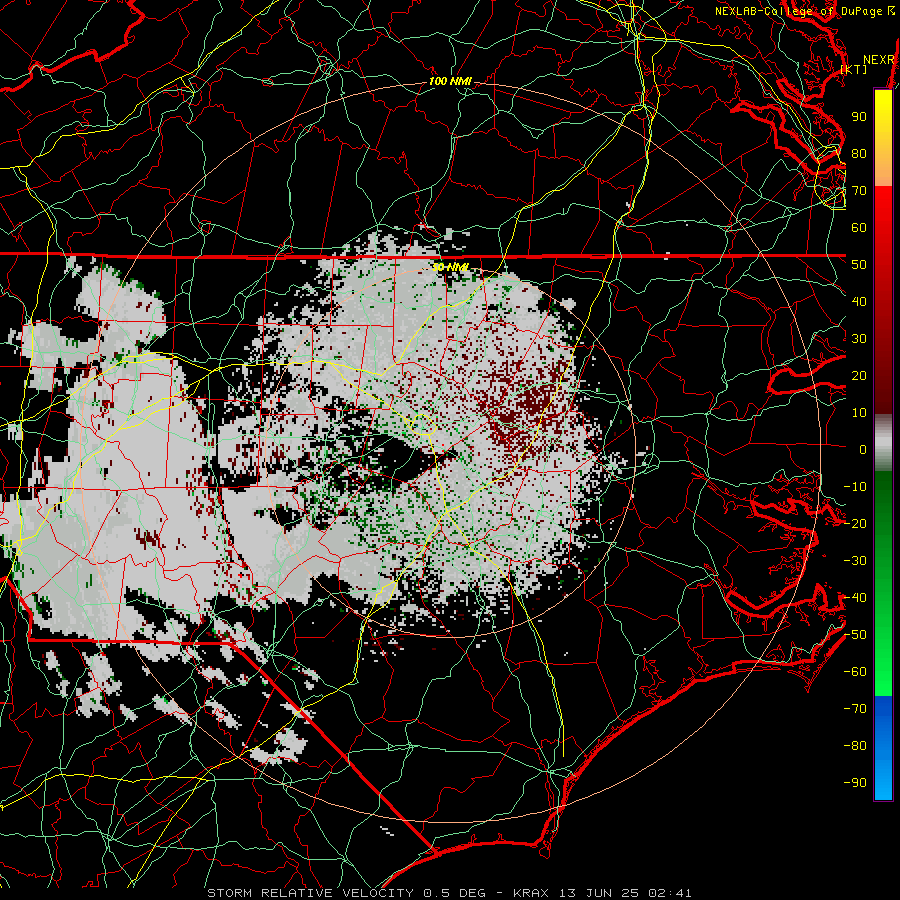Viewport: 900px width, 900px height.
Task: Click the -90 knot scale label
Action: point(855,783)
